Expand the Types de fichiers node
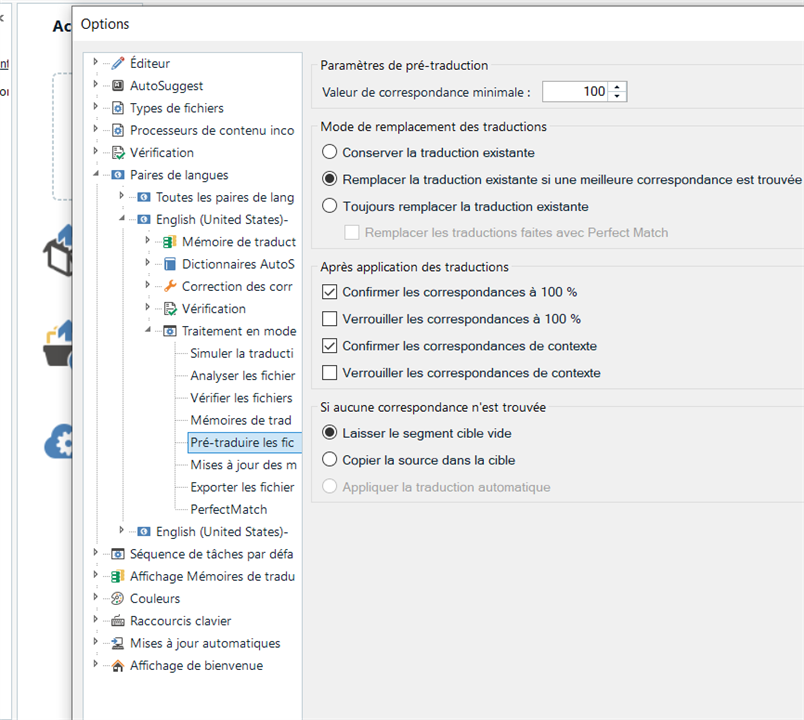Viewport: 804px width, 720px height. click(x=95, y=106)
